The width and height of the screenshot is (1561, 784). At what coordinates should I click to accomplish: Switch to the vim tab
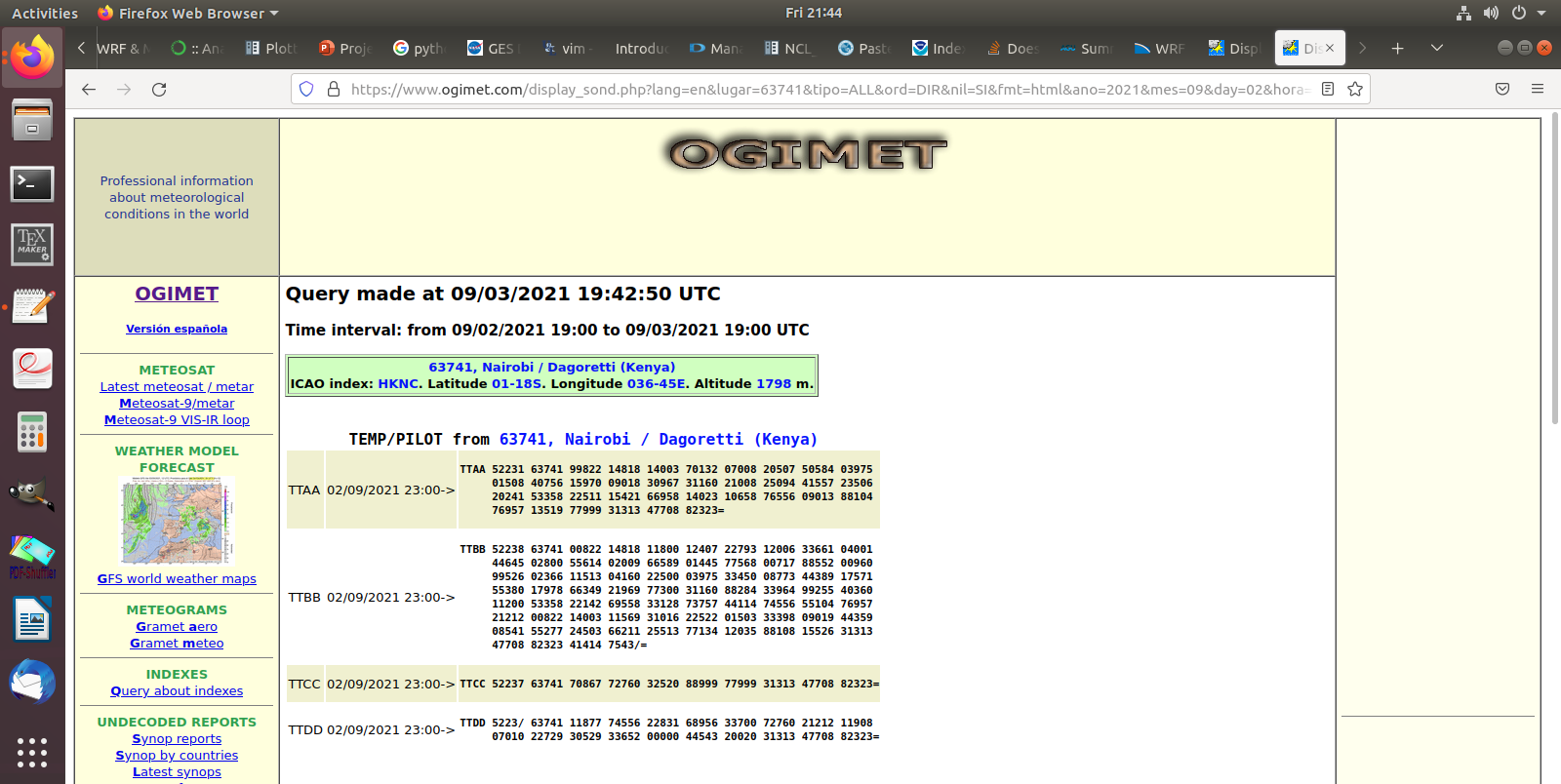pyautogui.click(x=567, y=48)
